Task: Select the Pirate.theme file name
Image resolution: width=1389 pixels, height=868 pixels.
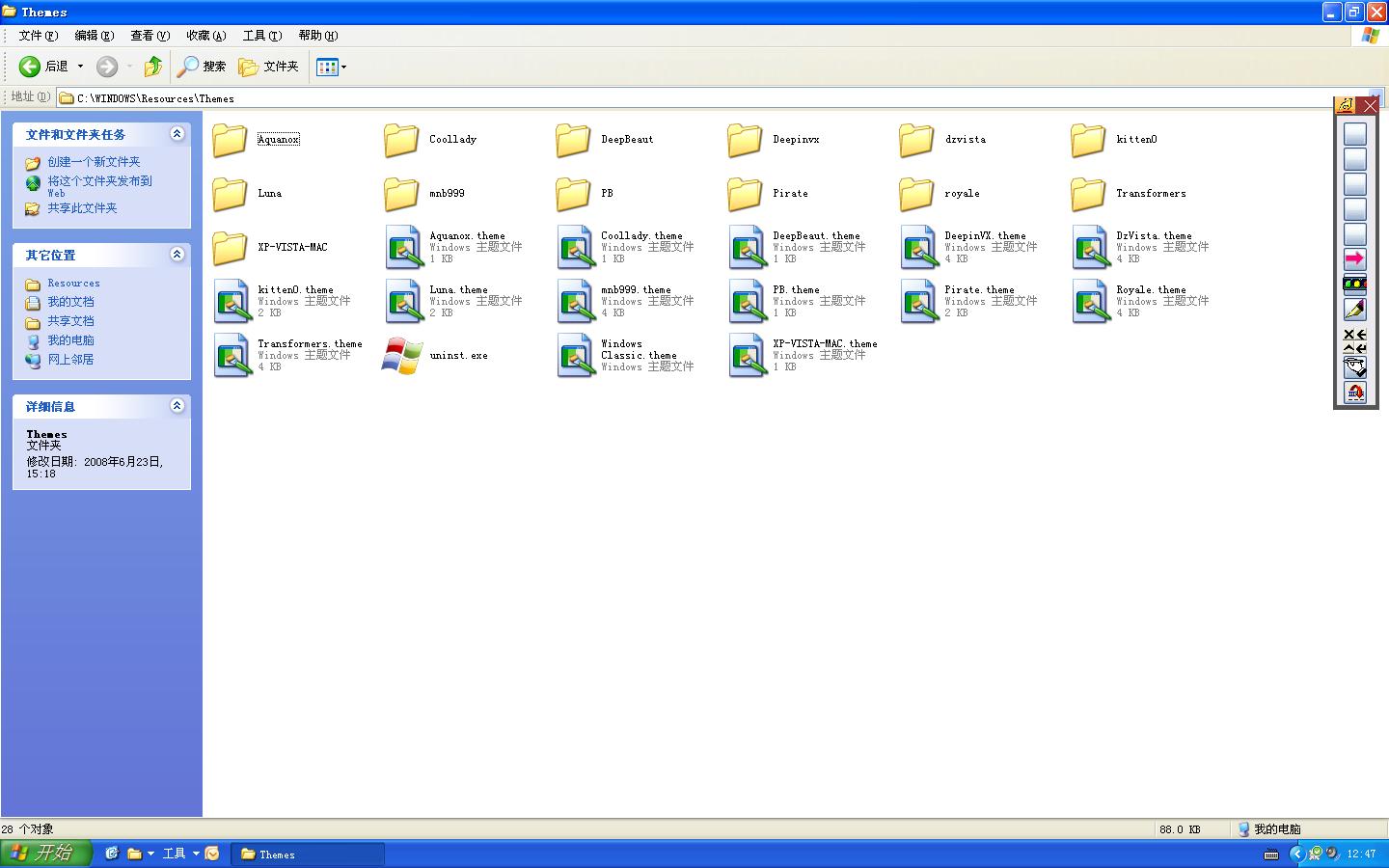Action: point(979,289)
